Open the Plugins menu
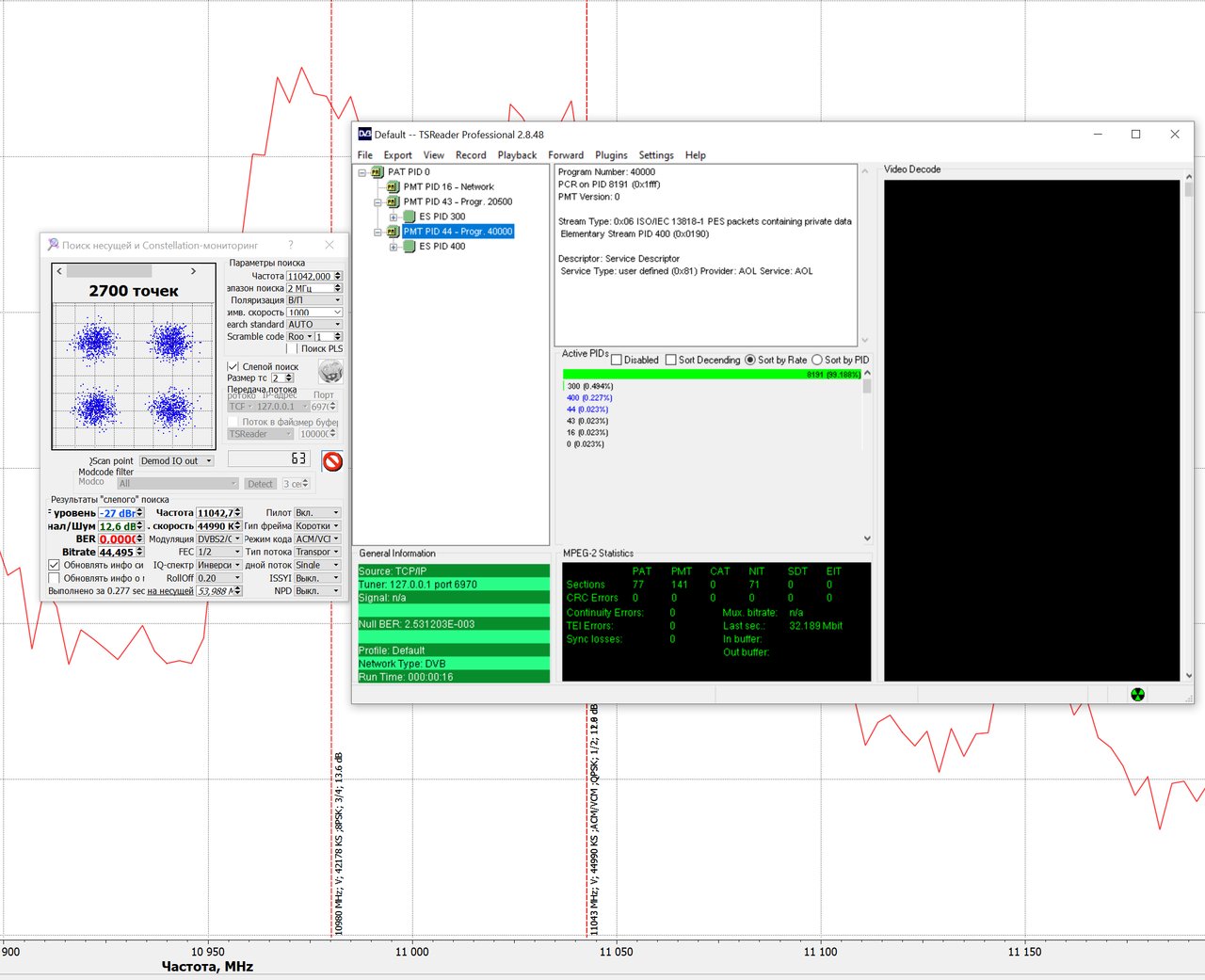 tap(611, 155)
